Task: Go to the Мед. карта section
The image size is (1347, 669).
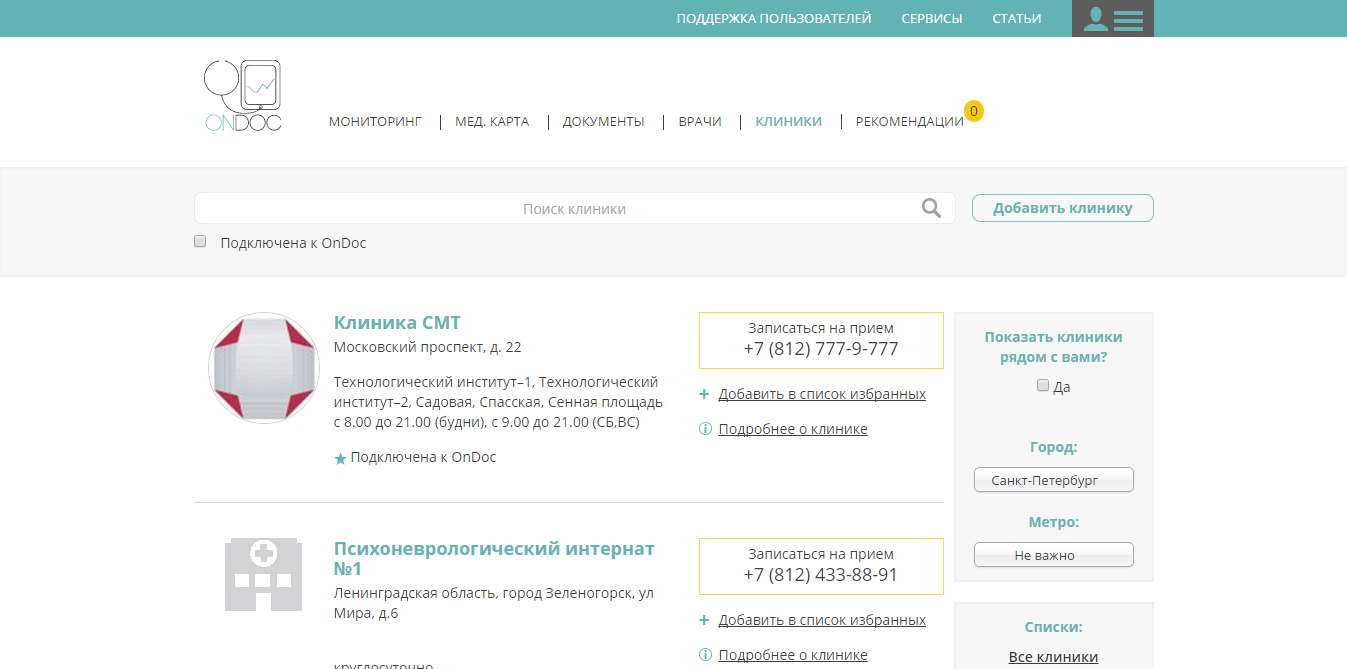Action: [492, 122]
